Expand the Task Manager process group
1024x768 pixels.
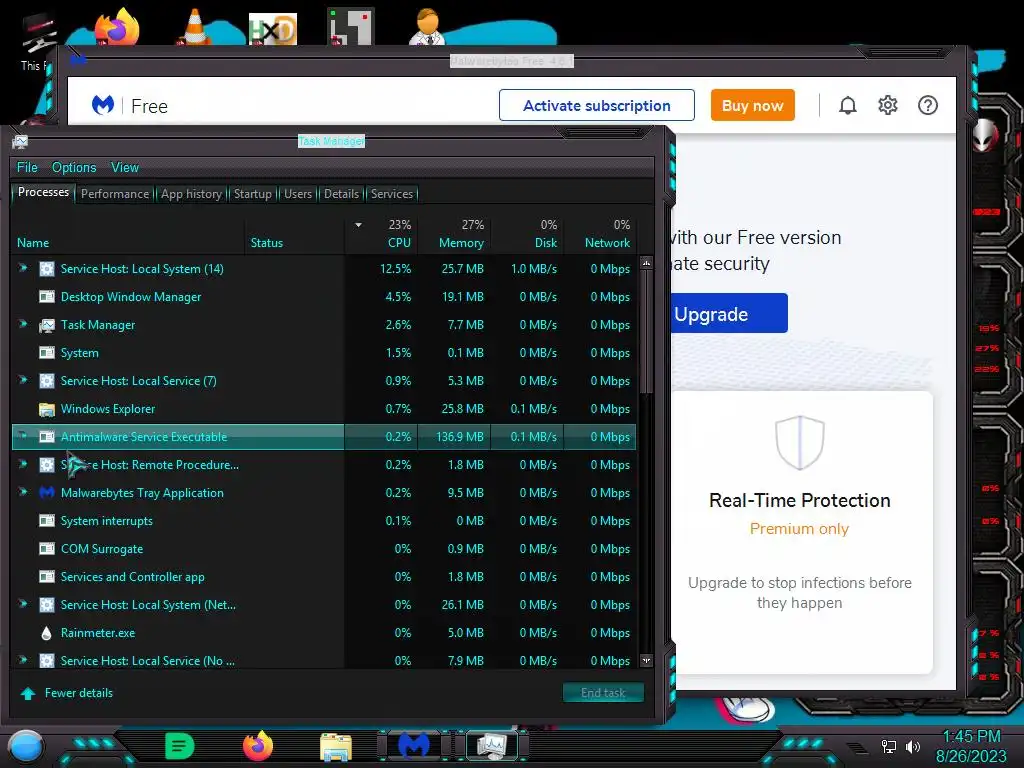[23, 324]
